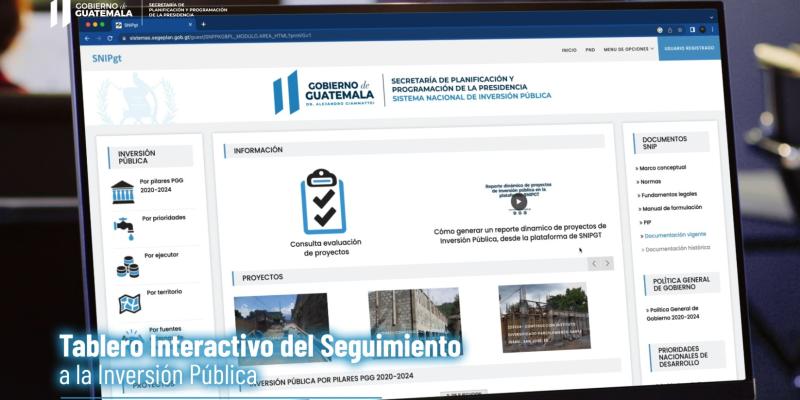Open Documentación vigente link

click(674, 235)
